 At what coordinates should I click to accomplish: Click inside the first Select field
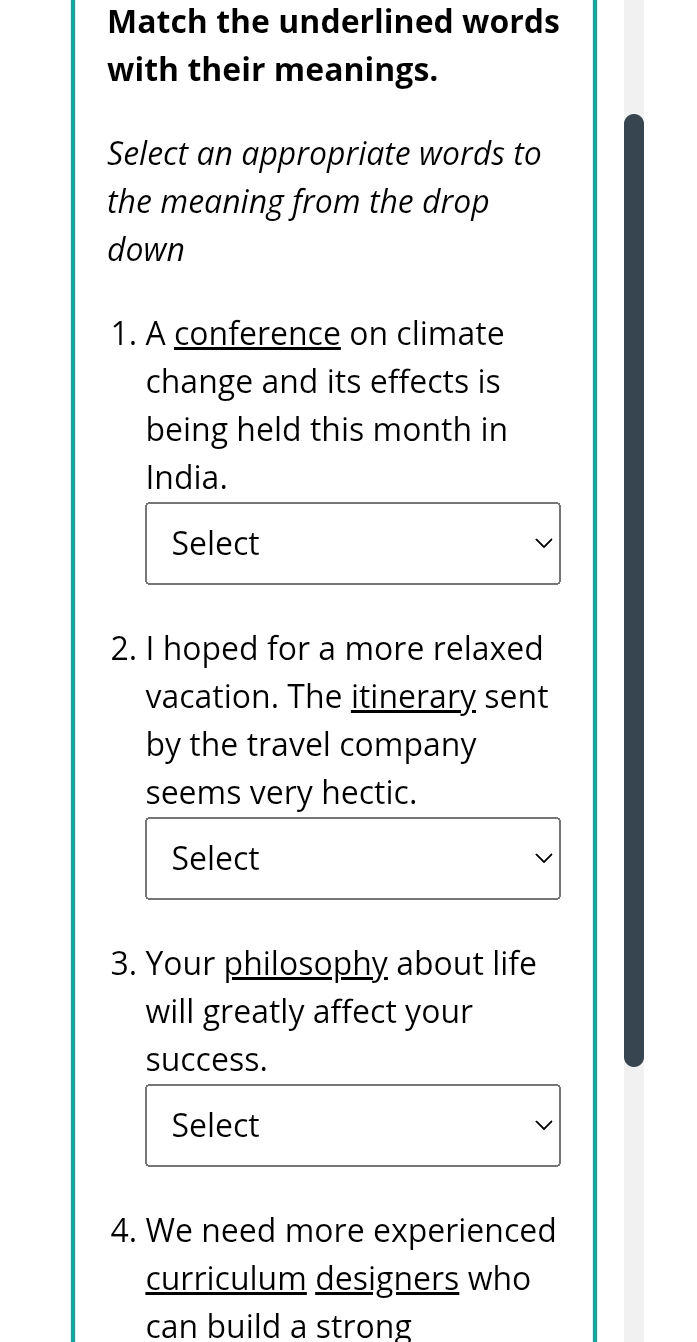(x=300, y=543)
